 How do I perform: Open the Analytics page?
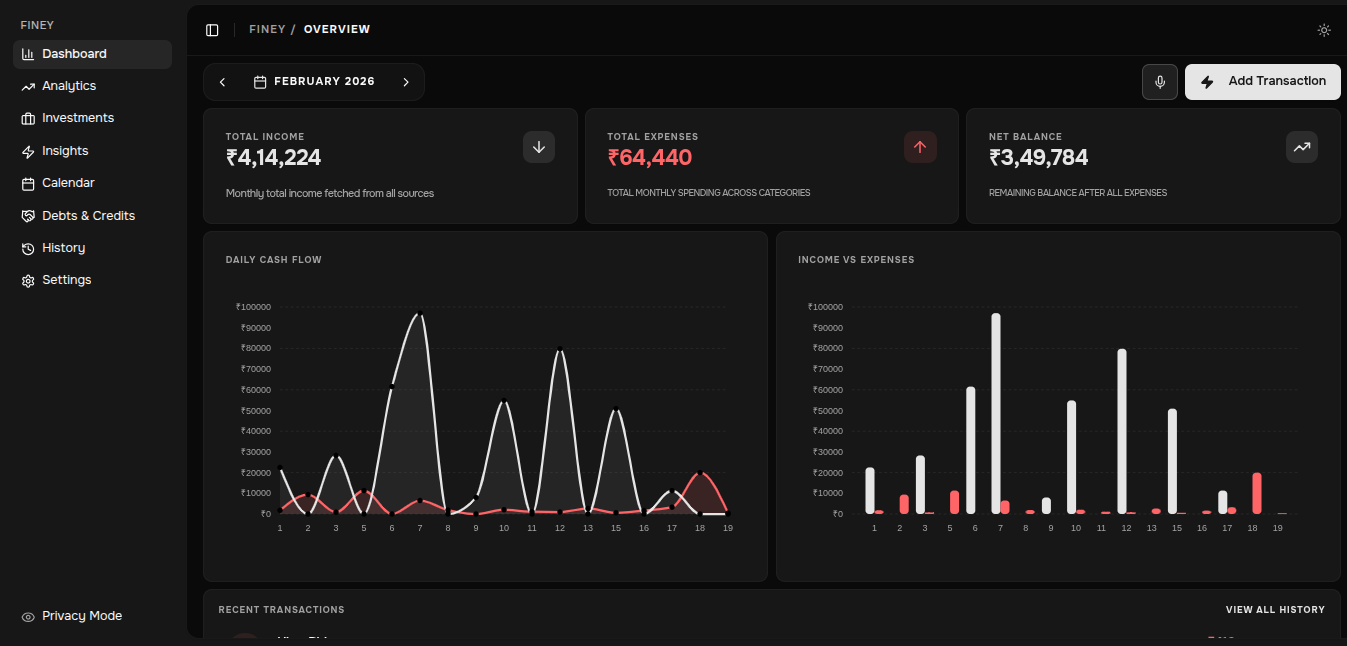(69, 86)
